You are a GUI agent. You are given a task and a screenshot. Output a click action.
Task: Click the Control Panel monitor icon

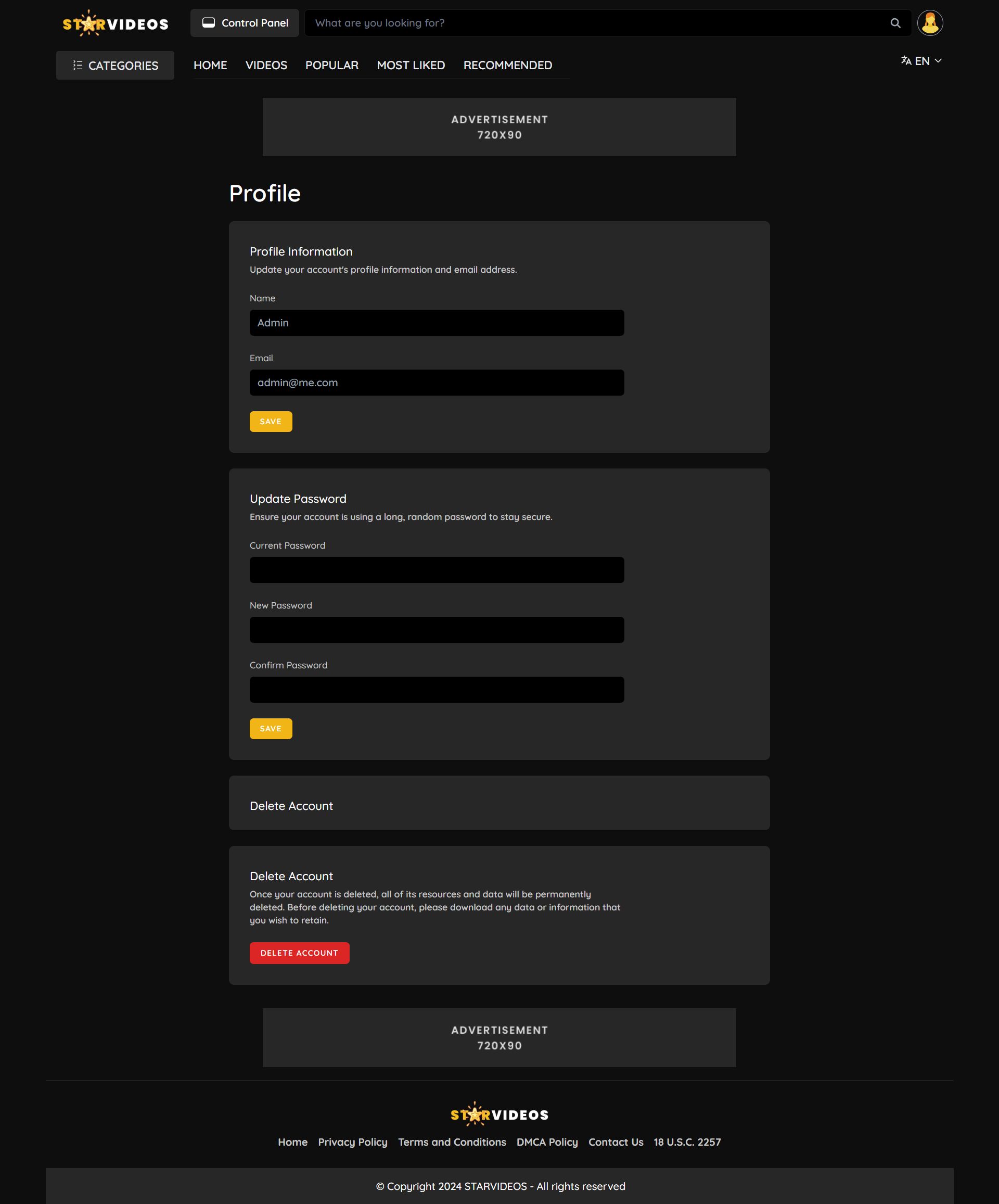209,23
